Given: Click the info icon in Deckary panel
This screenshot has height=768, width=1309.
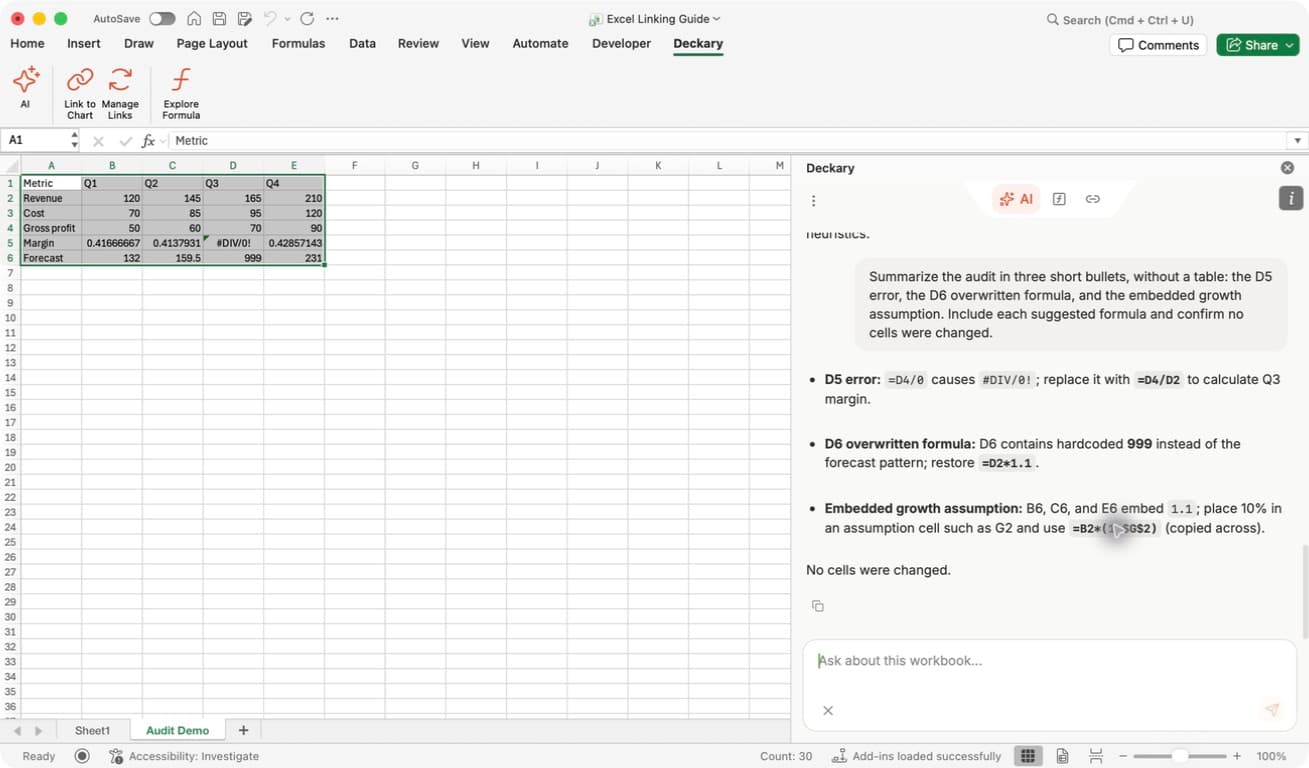Looking at the screenshot, I should click(1291, 198).
